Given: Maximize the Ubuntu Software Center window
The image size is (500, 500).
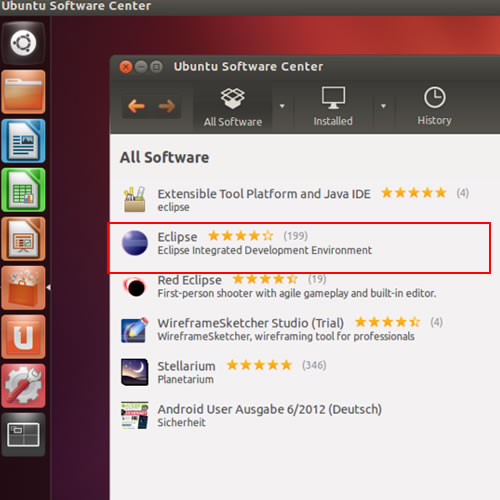Looking at the screenshot, I should (x=156, y=67).
